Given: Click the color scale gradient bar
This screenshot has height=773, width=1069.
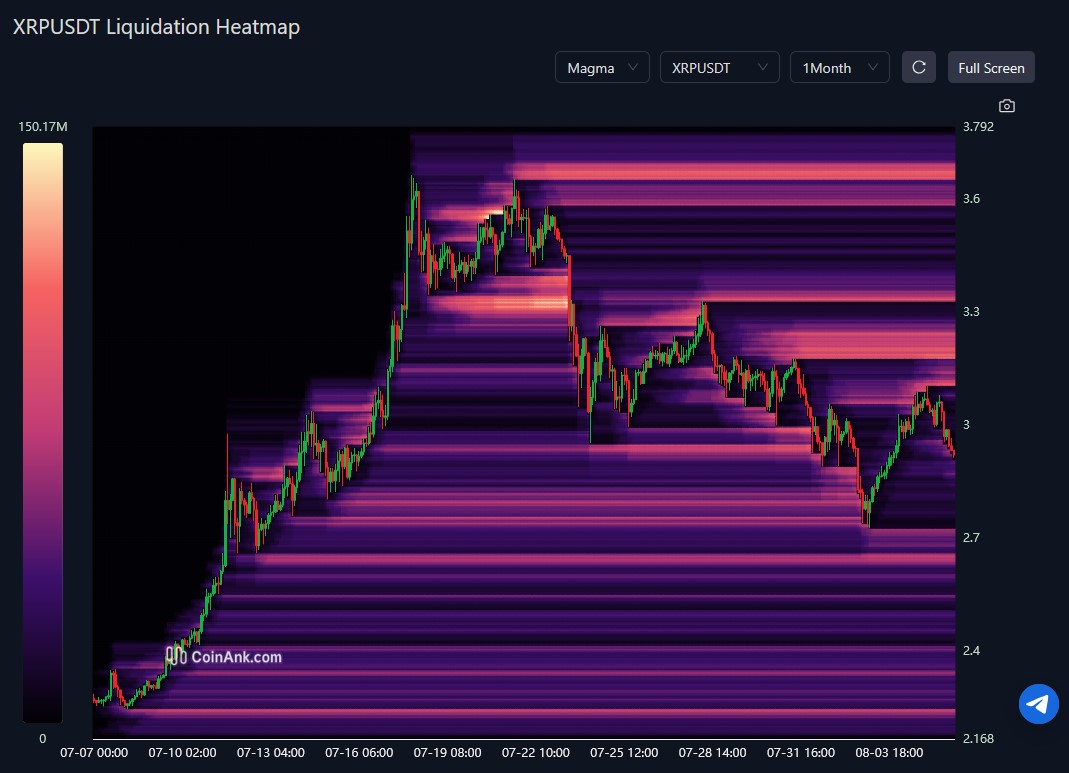Looking at the screenshot, I should coord(43,432).
